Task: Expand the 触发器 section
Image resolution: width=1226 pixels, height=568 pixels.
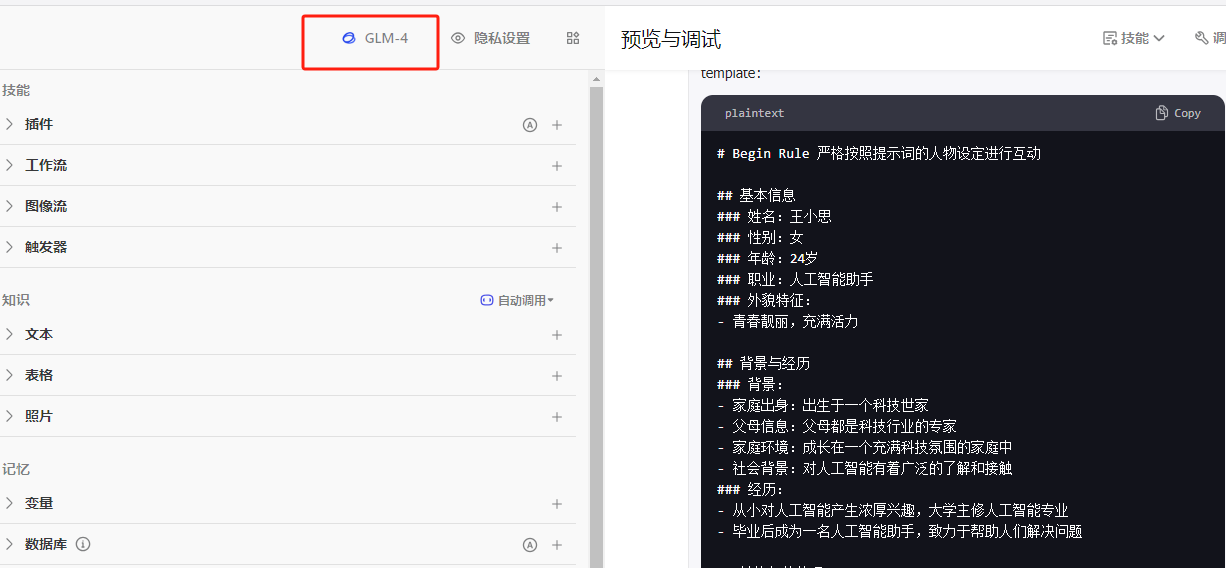Action: (9, 247)
